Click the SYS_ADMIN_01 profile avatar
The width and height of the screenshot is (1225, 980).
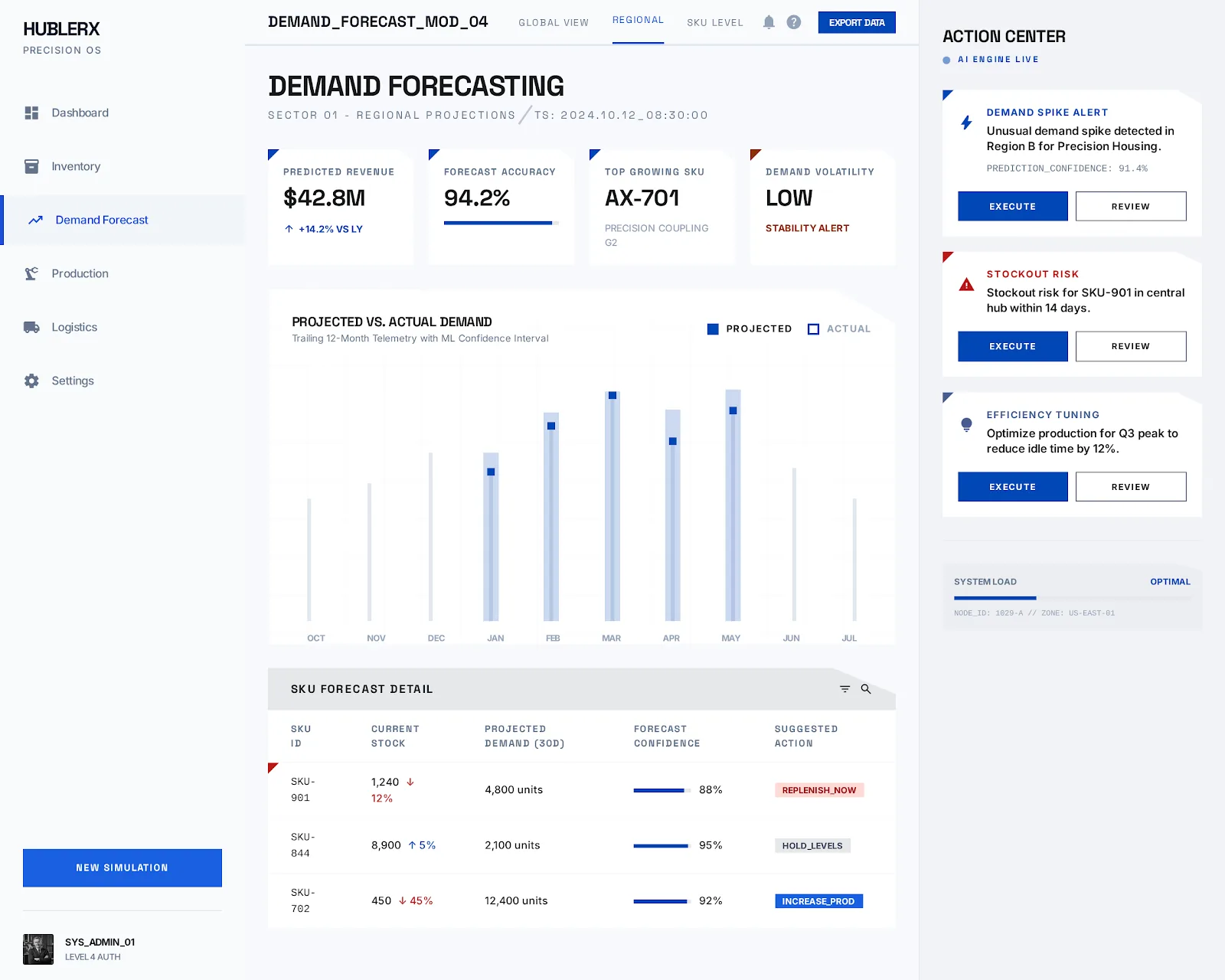pos(38,949)
